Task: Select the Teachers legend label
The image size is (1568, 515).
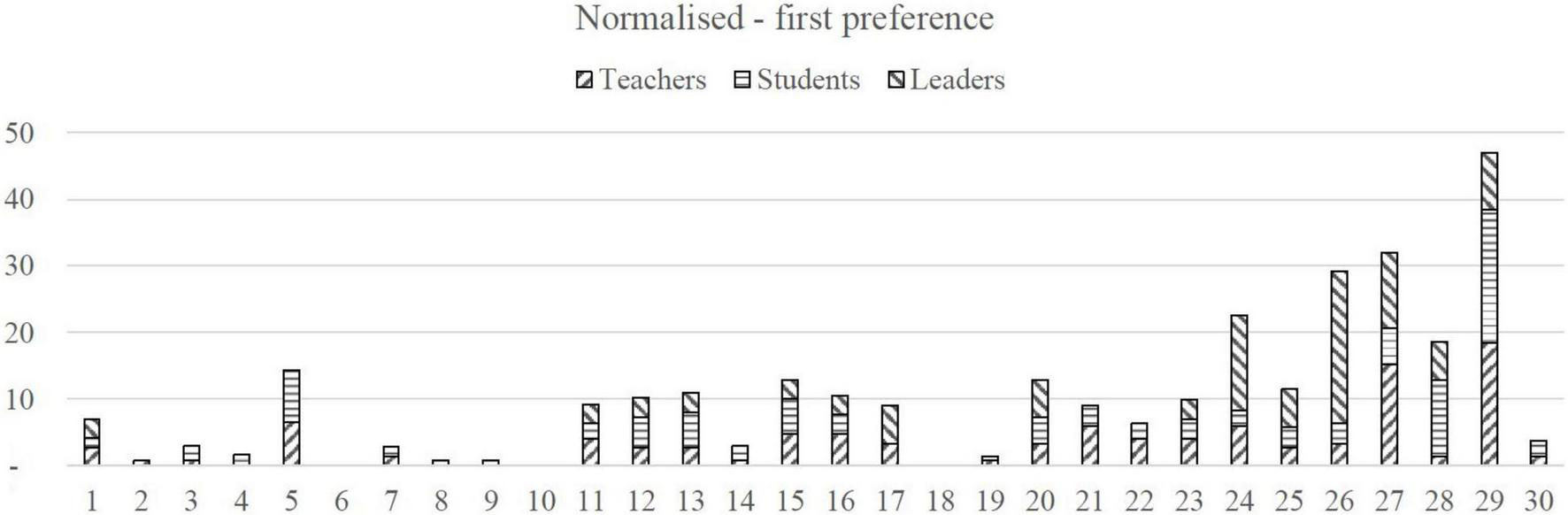Action: (x=652, y=81)
